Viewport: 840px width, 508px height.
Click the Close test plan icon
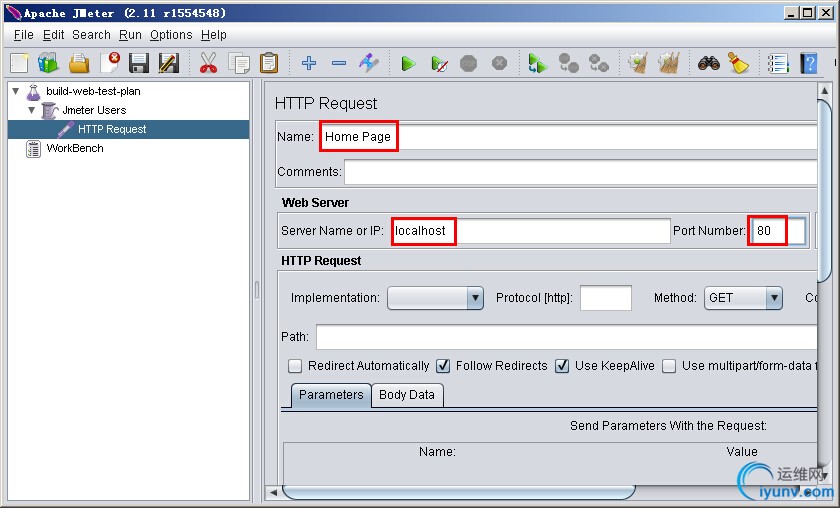click(x=110, y=63)
